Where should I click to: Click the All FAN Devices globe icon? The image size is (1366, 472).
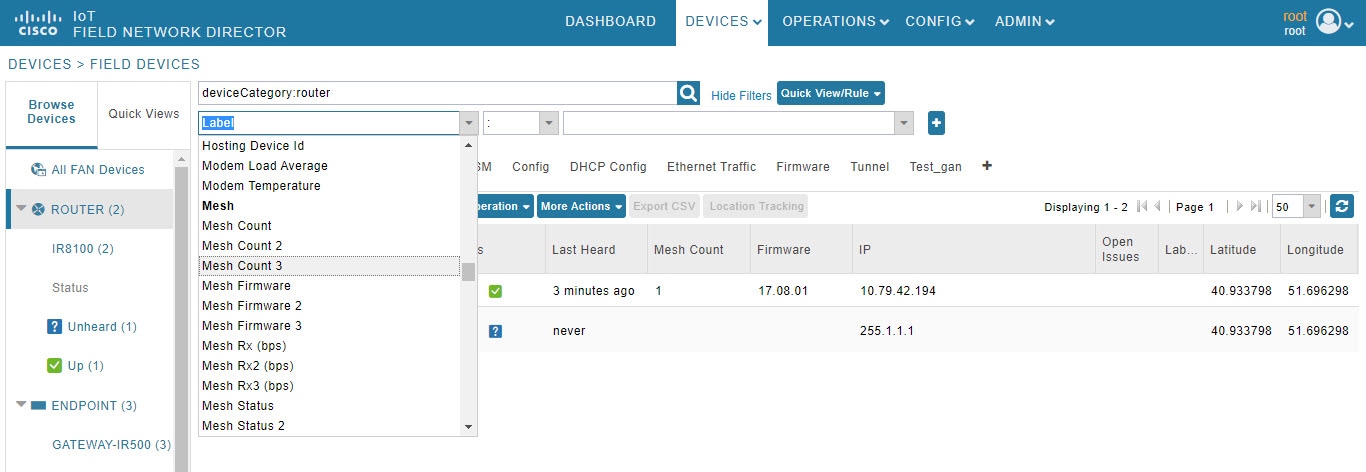tap(38, 170)
